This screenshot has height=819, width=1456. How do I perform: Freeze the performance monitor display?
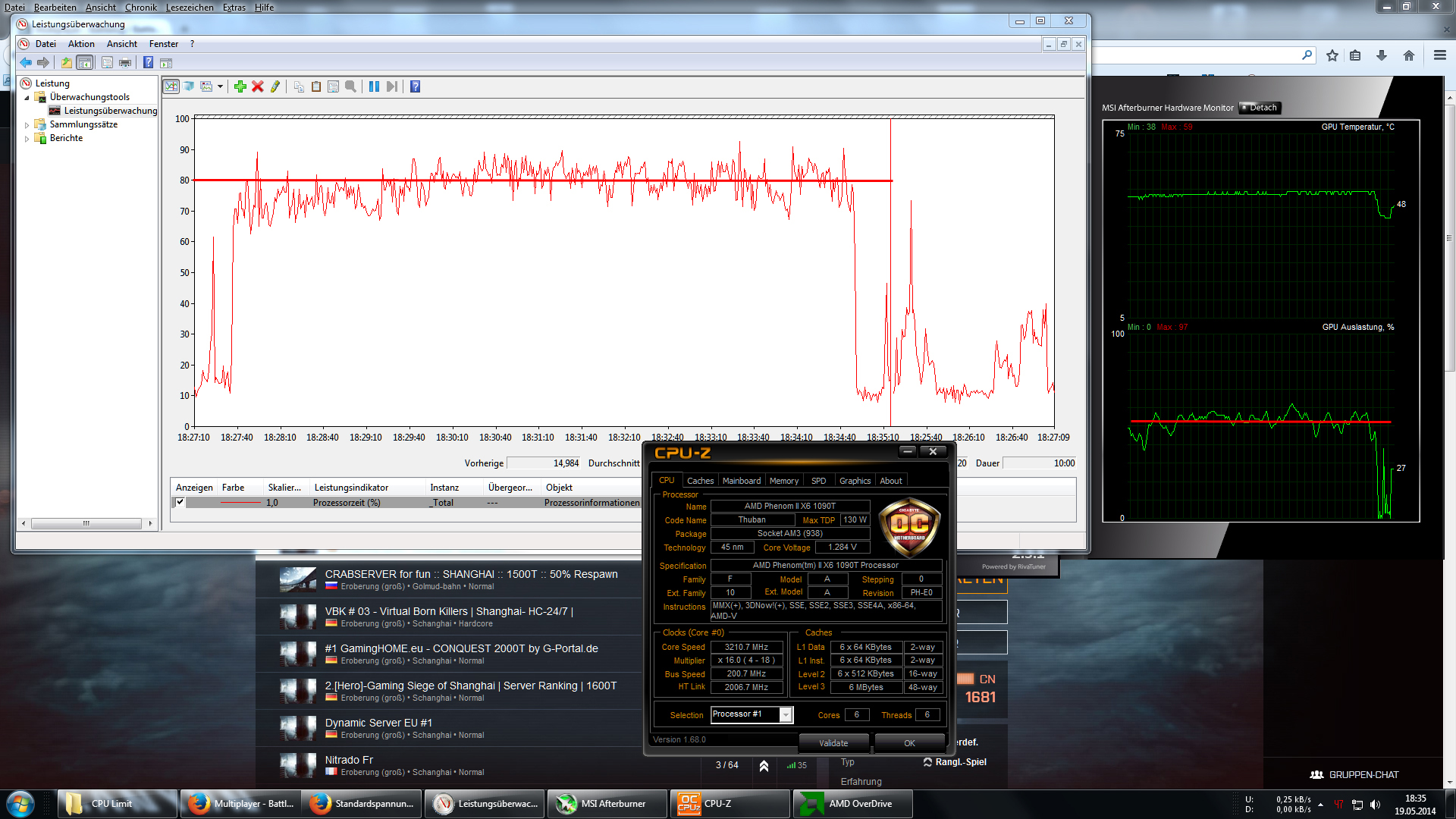tap(374, 86)
